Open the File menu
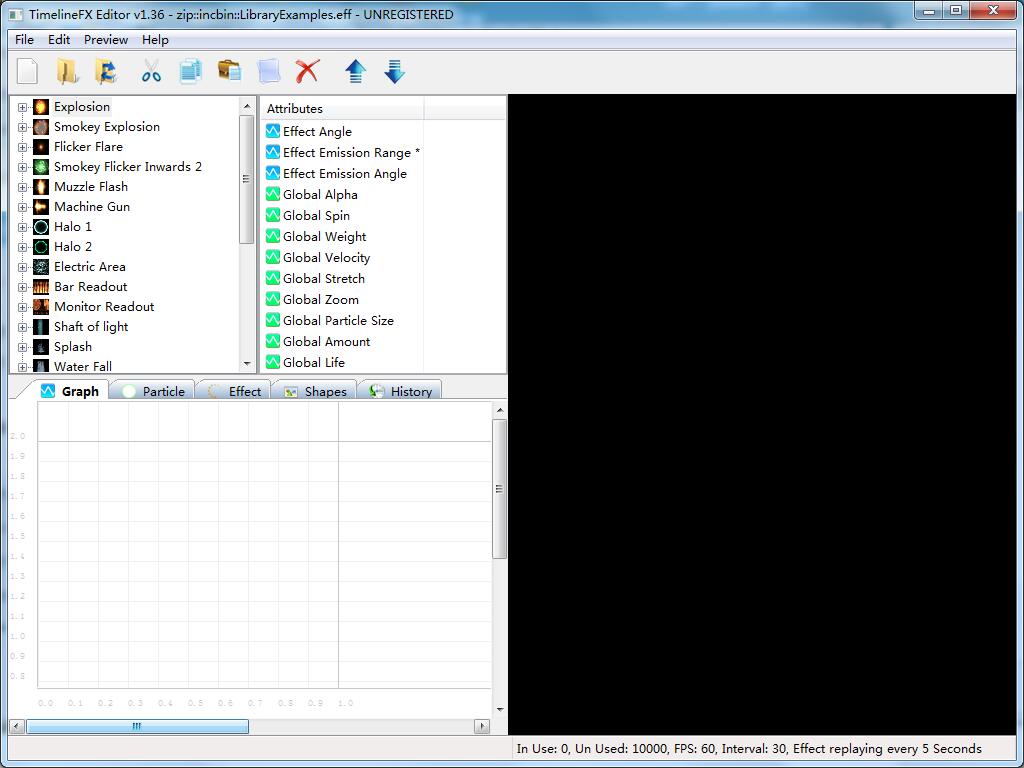 click(24, 40)
